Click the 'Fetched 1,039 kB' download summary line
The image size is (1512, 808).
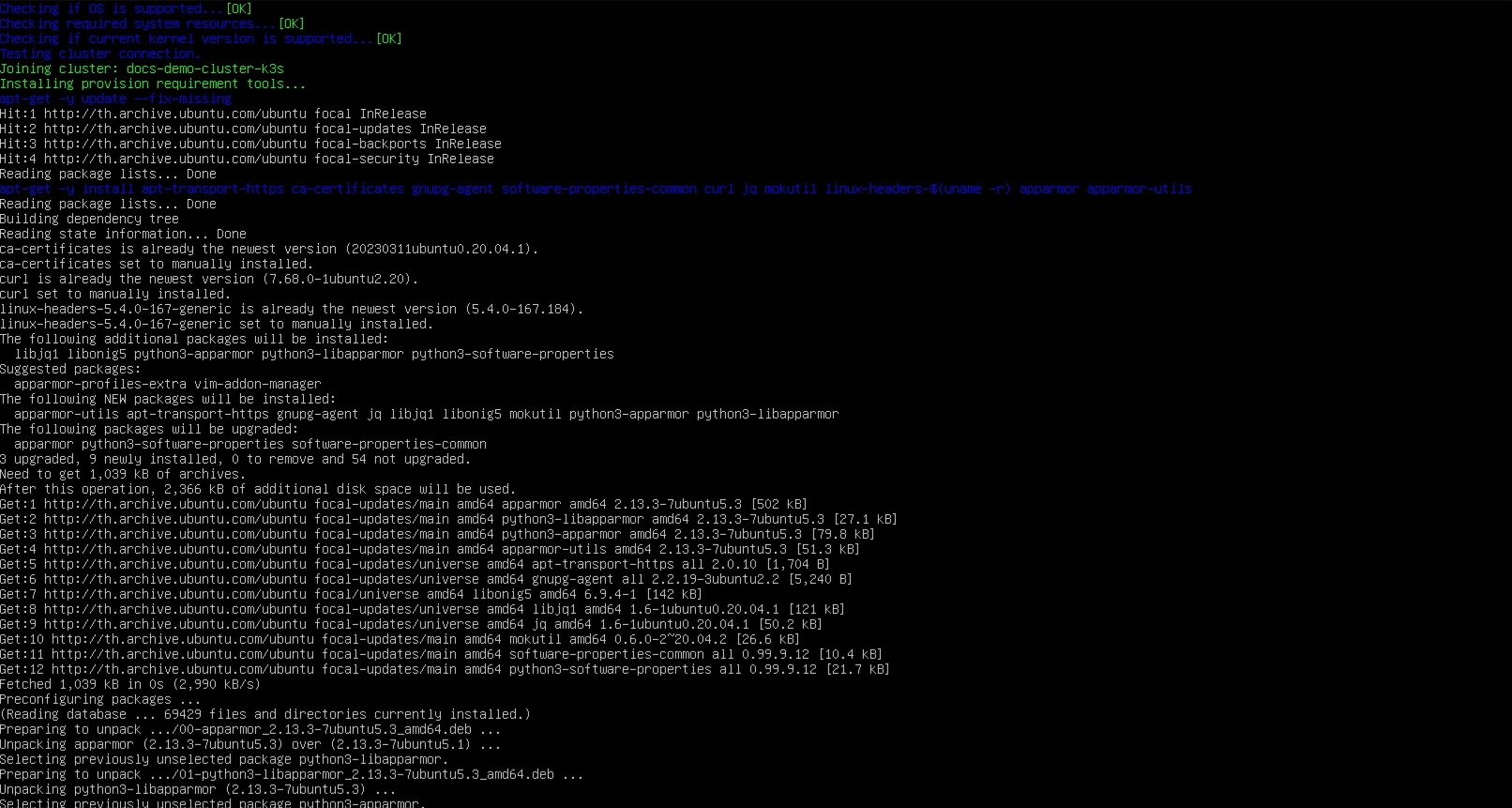pyautogui.click(x=129, y=684)
